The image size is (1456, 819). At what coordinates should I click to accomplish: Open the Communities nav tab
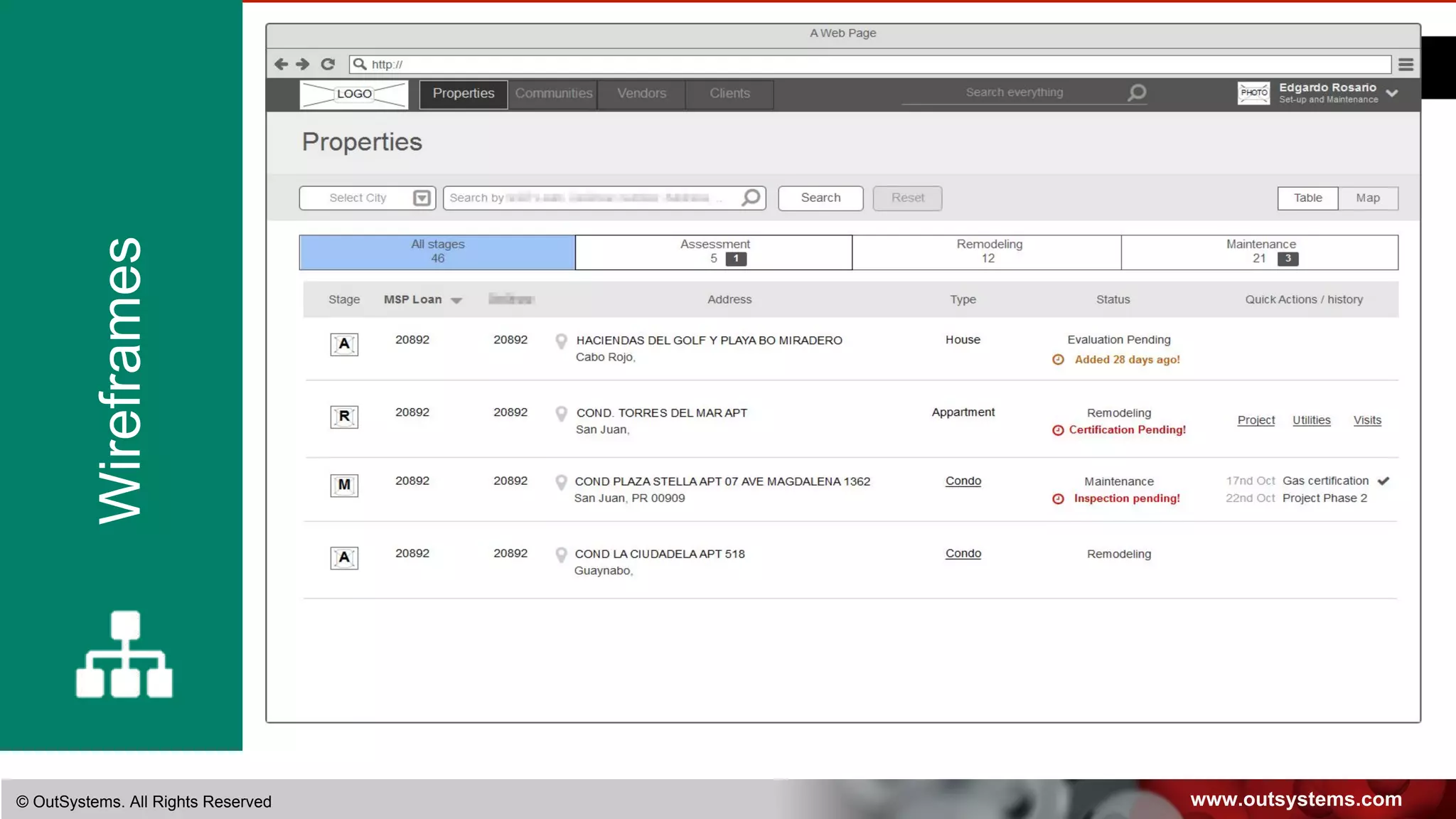pos(553,94)
